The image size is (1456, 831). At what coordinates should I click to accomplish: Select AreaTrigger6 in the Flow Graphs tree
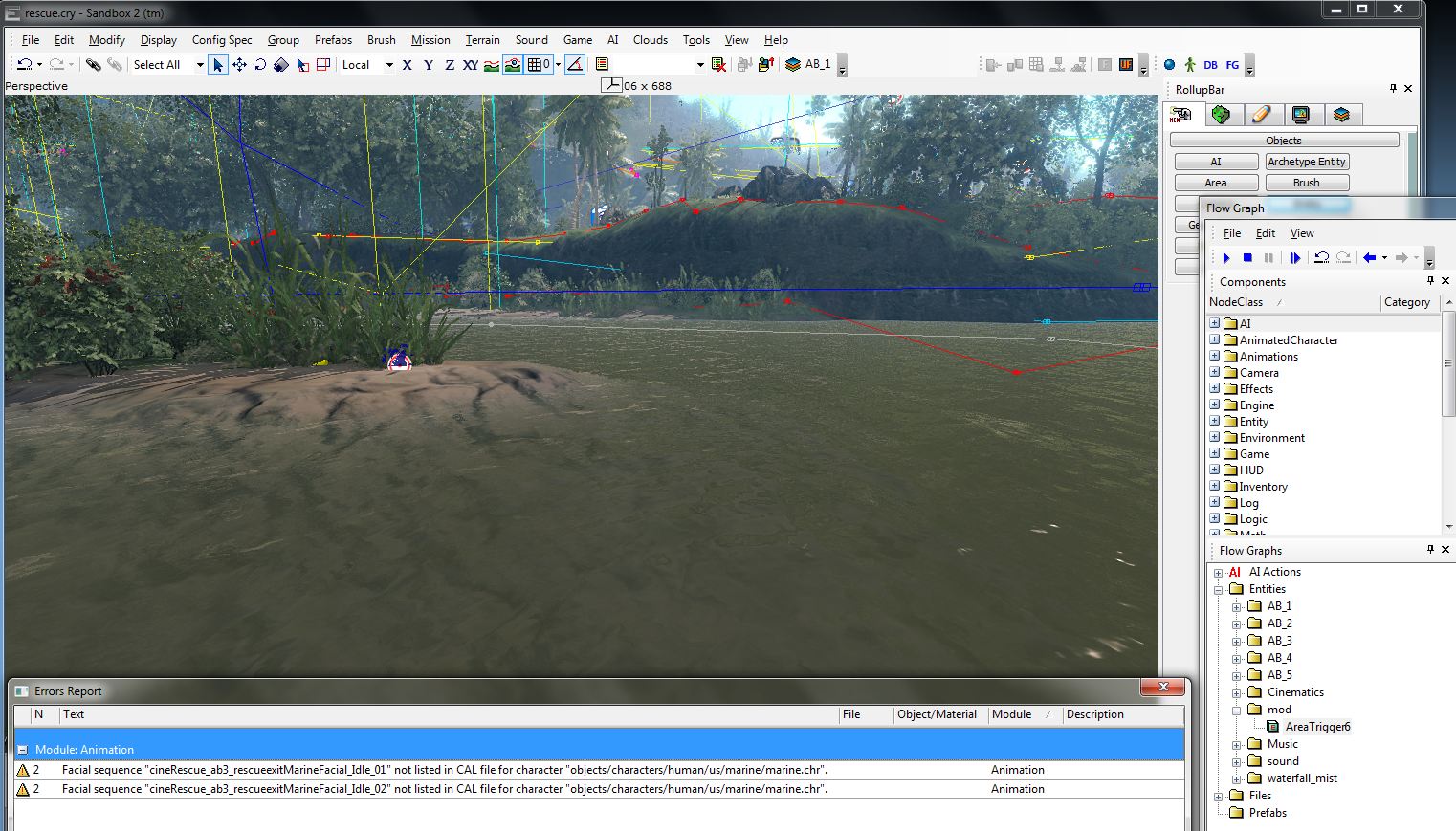click(x=1317, y=727)
